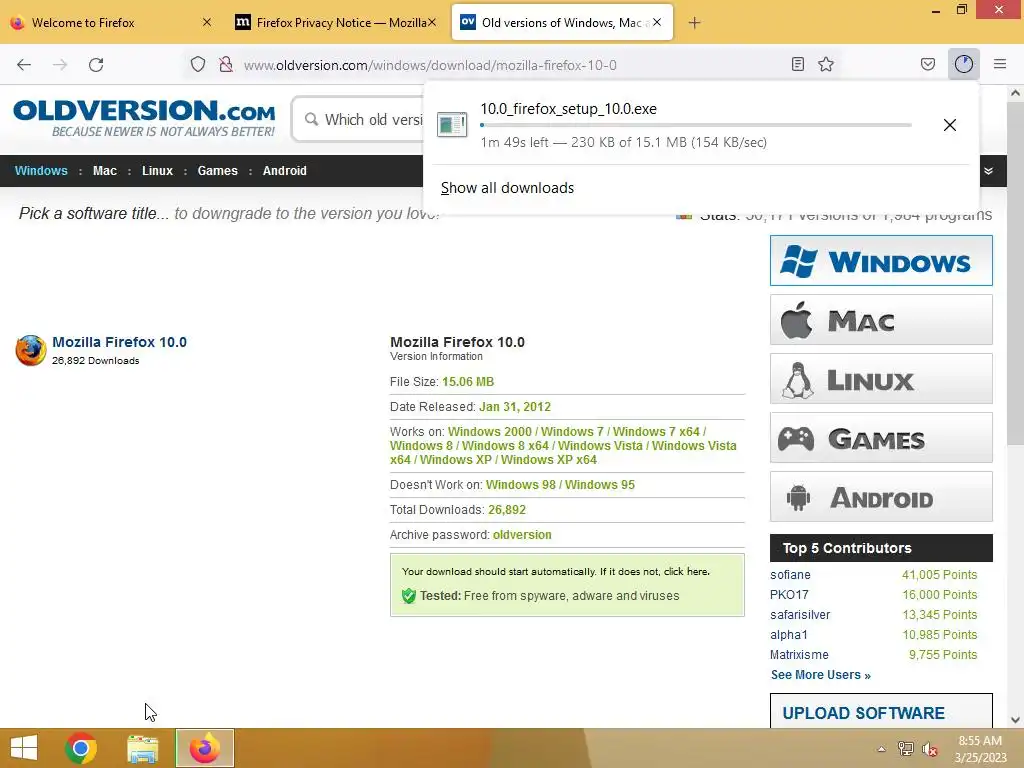Open the Save to Pocket icon
The width and height of the screenshot is (1024, 768).
[x=928, y=64]
